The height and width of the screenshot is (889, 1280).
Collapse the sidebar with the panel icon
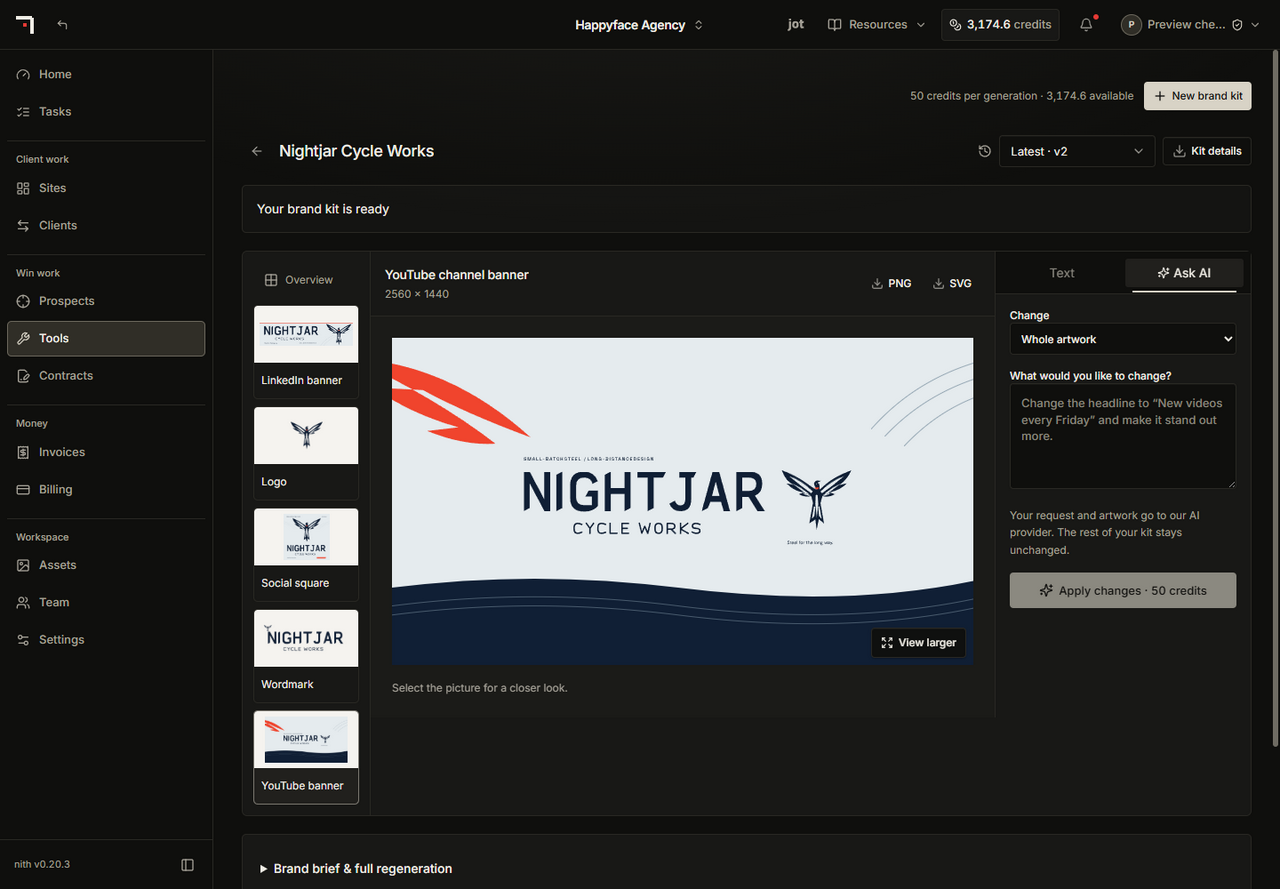click(x=187, y=865)
